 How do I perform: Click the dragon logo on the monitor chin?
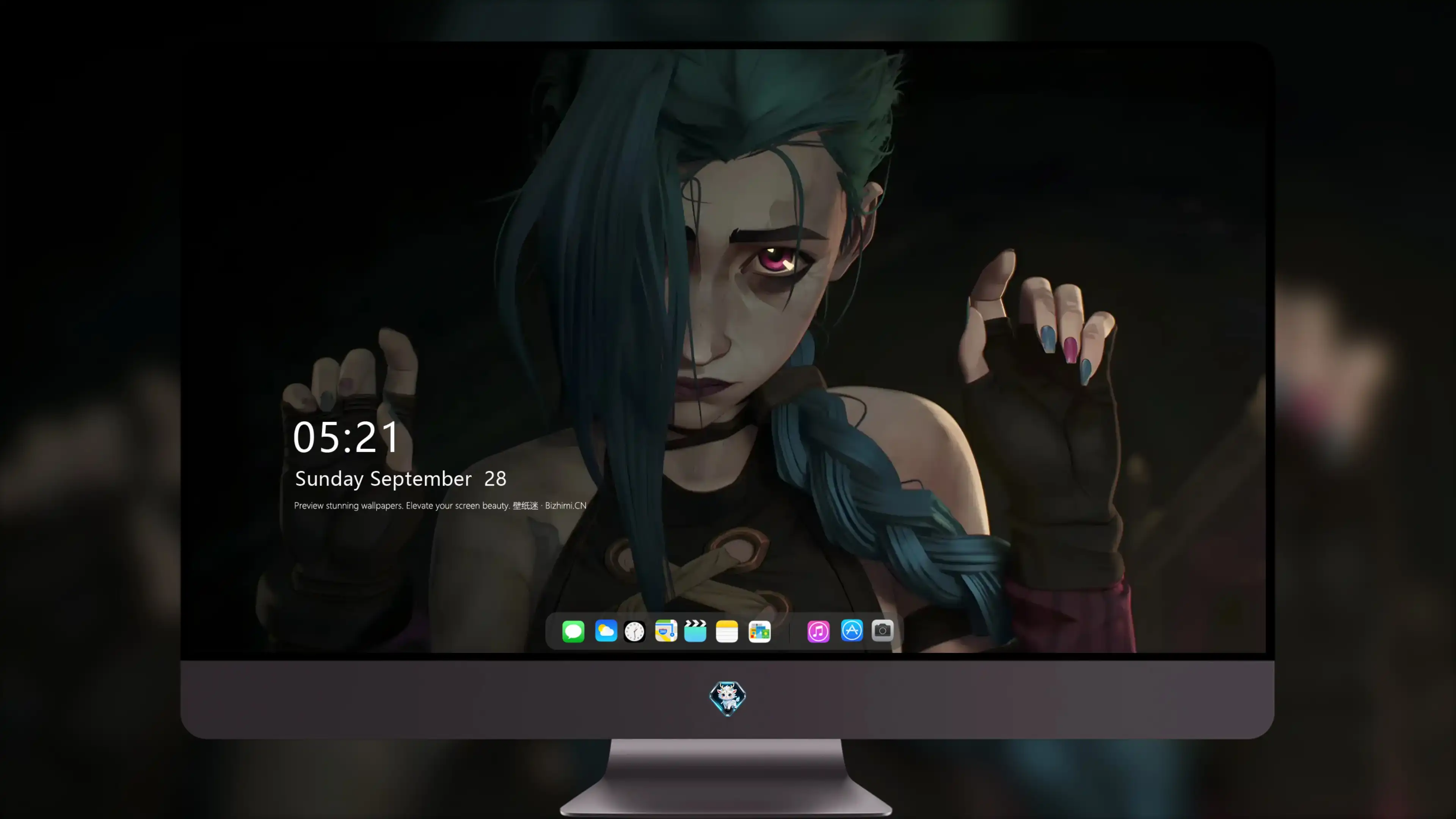[728, 698]
